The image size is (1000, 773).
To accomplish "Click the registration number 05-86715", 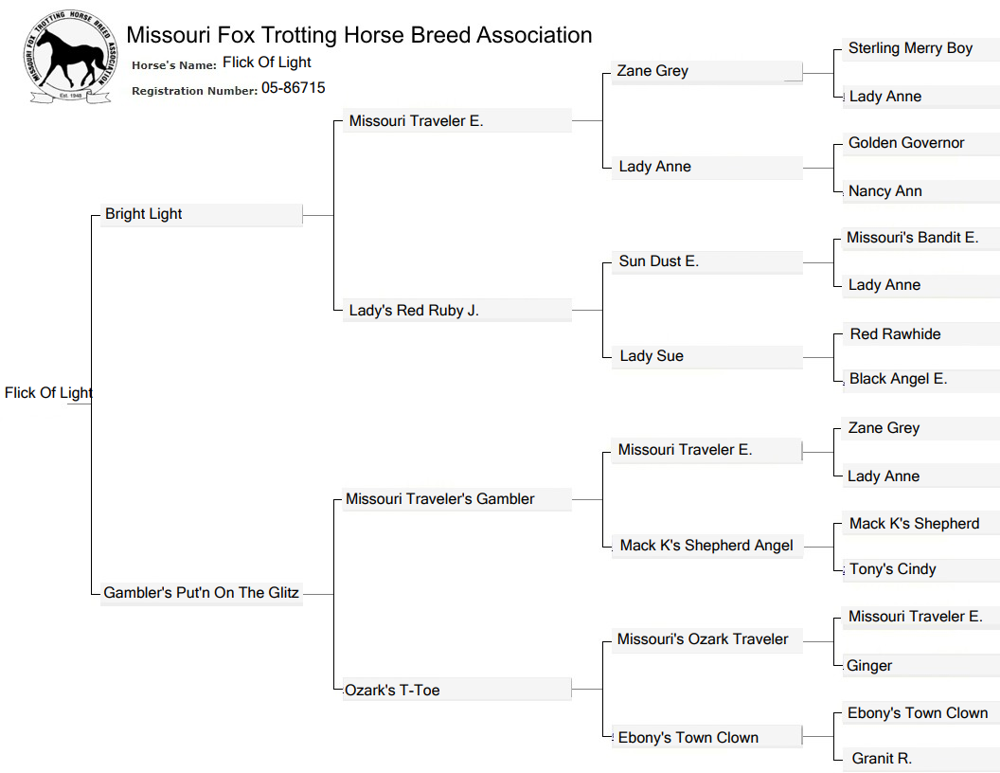I will click(x=293, y=88).
